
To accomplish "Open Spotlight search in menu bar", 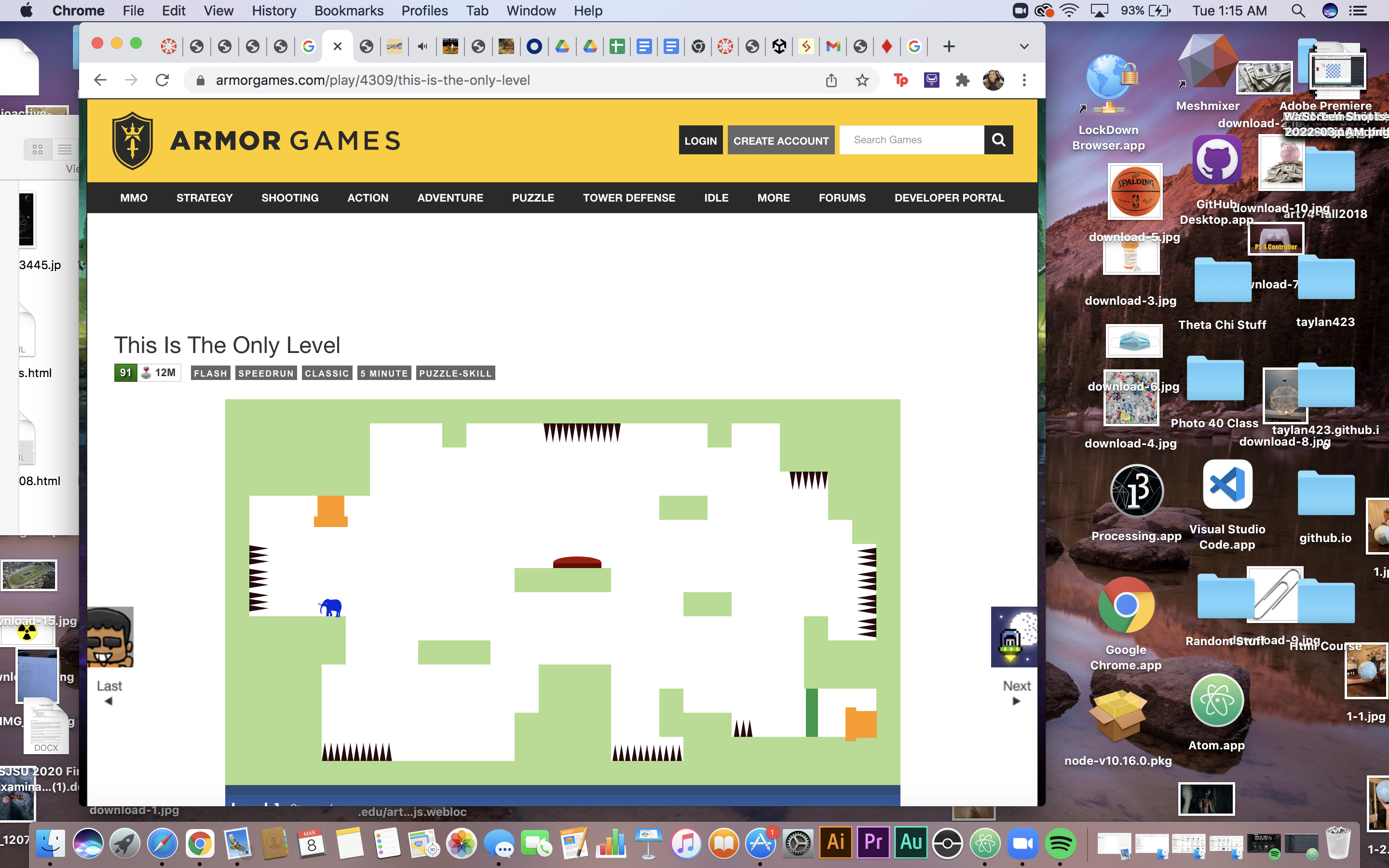I will [x=1298, y=10].
